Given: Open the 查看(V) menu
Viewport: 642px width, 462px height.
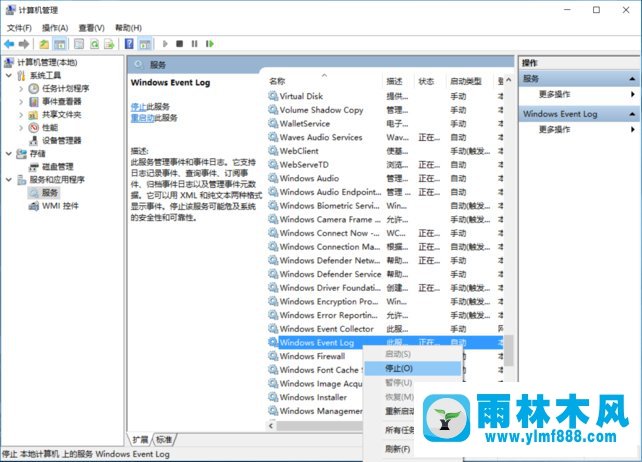Looking at the screenshot, I should tap(91, 28).
